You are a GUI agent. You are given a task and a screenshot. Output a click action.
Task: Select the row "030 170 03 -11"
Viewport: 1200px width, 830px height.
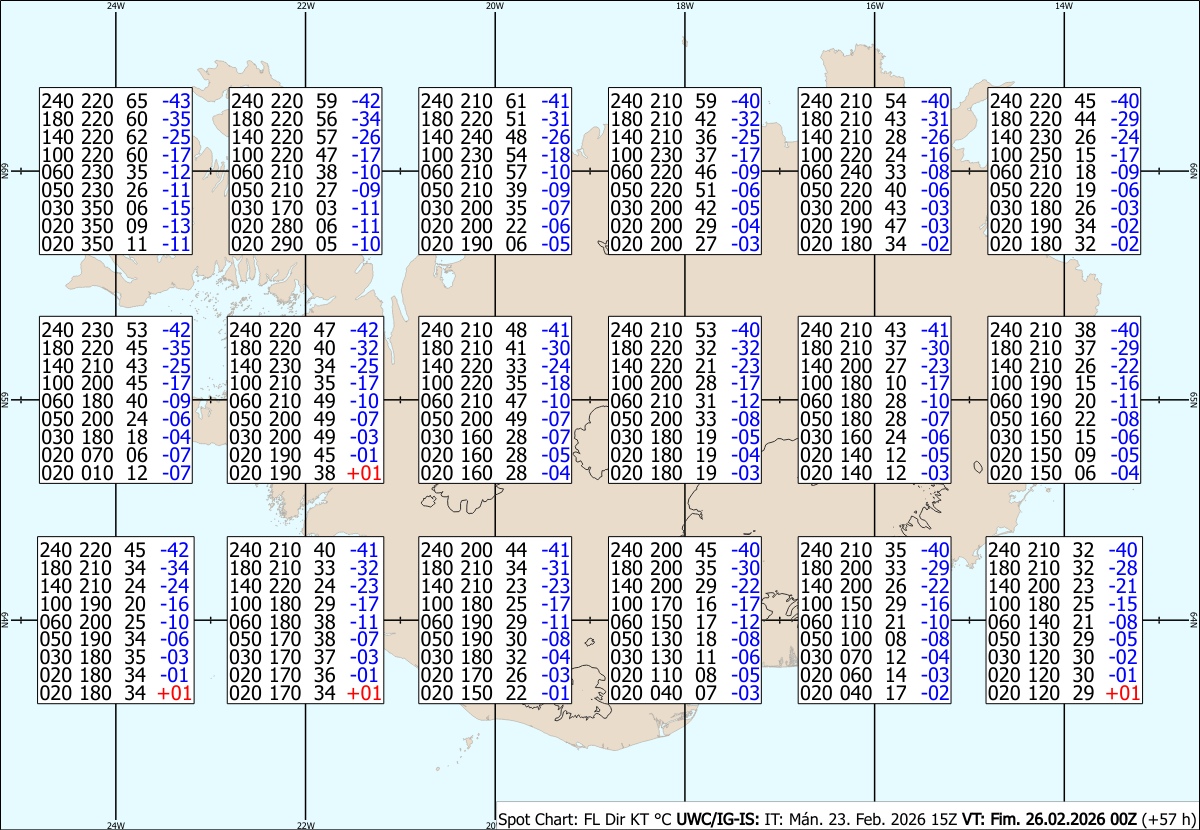tap(306, 207)
